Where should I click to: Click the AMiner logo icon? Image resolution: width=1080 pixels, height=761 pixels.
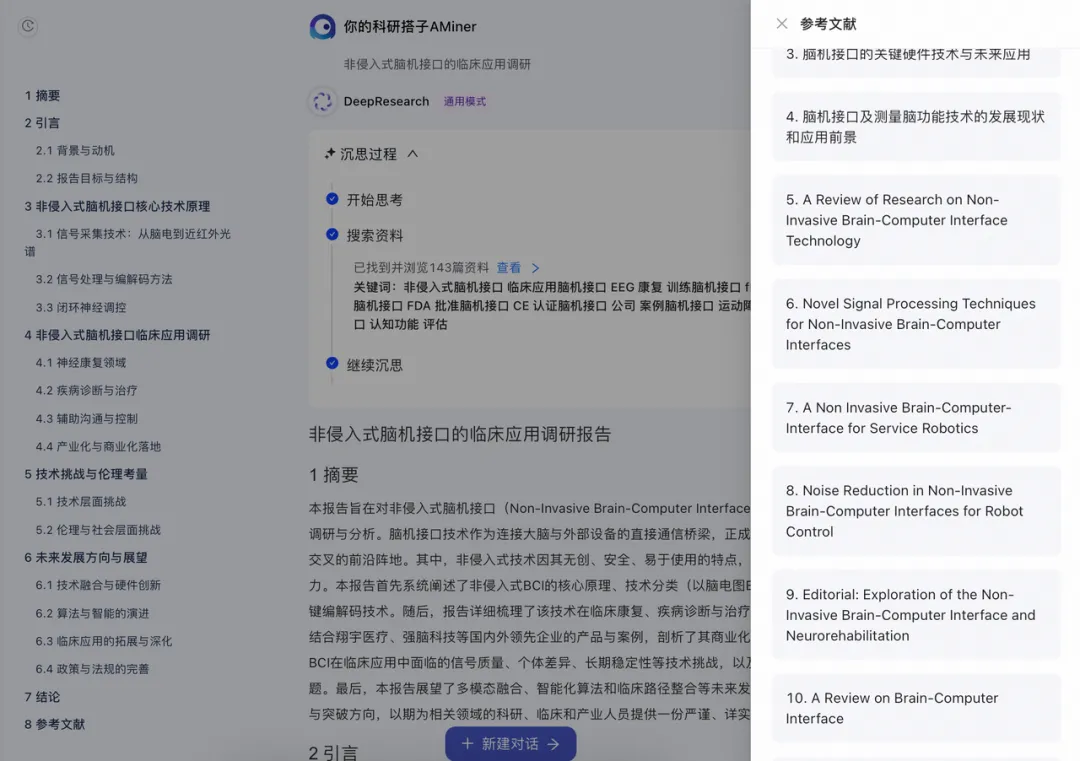[x=321, y=27]
